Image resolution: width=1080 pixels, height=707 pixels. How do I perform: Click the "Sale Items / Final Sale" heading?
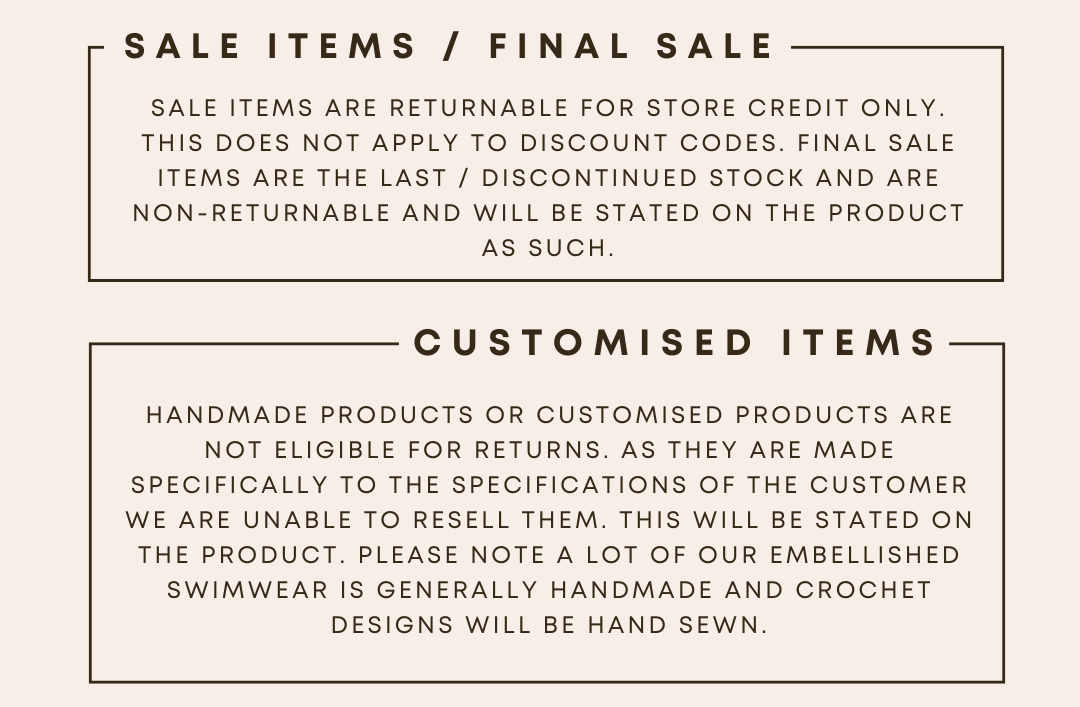[x=449, y=47]
